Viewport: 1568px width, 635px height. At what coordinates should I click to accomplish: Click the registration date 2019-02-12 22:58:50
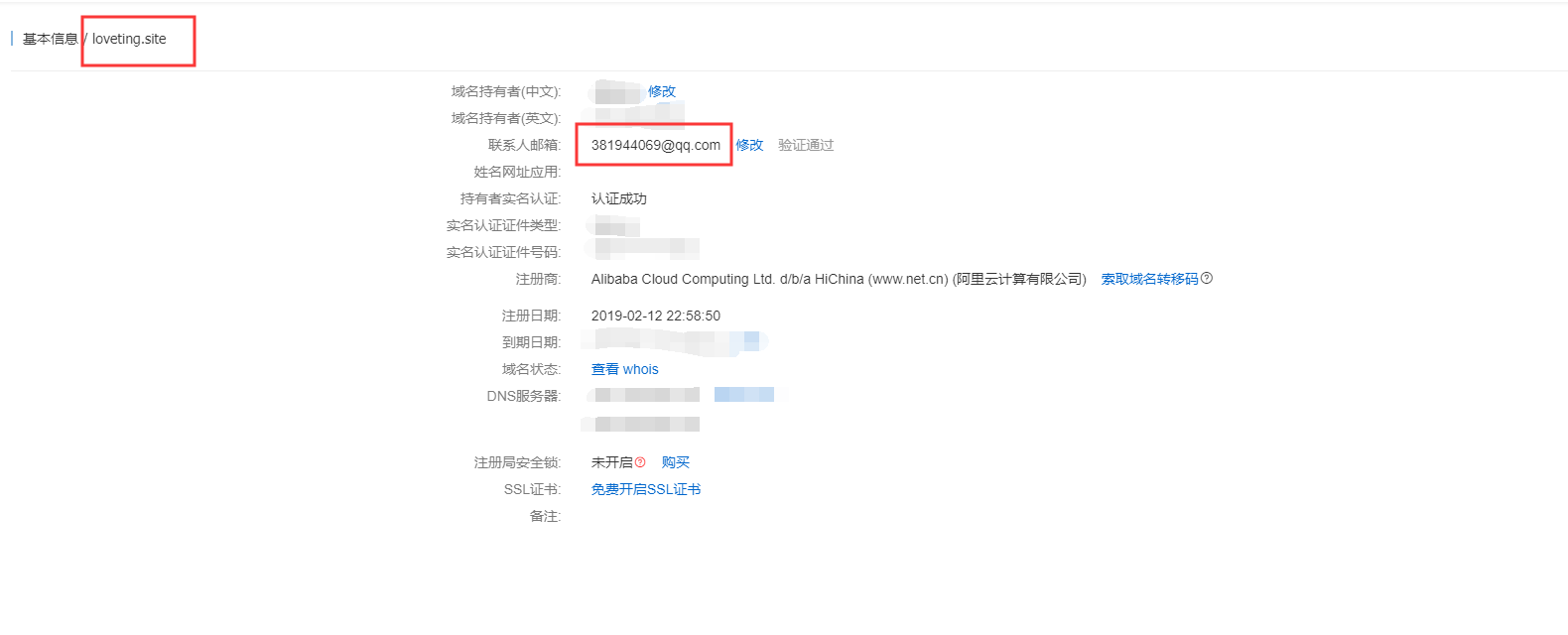(x=656, y=316)
